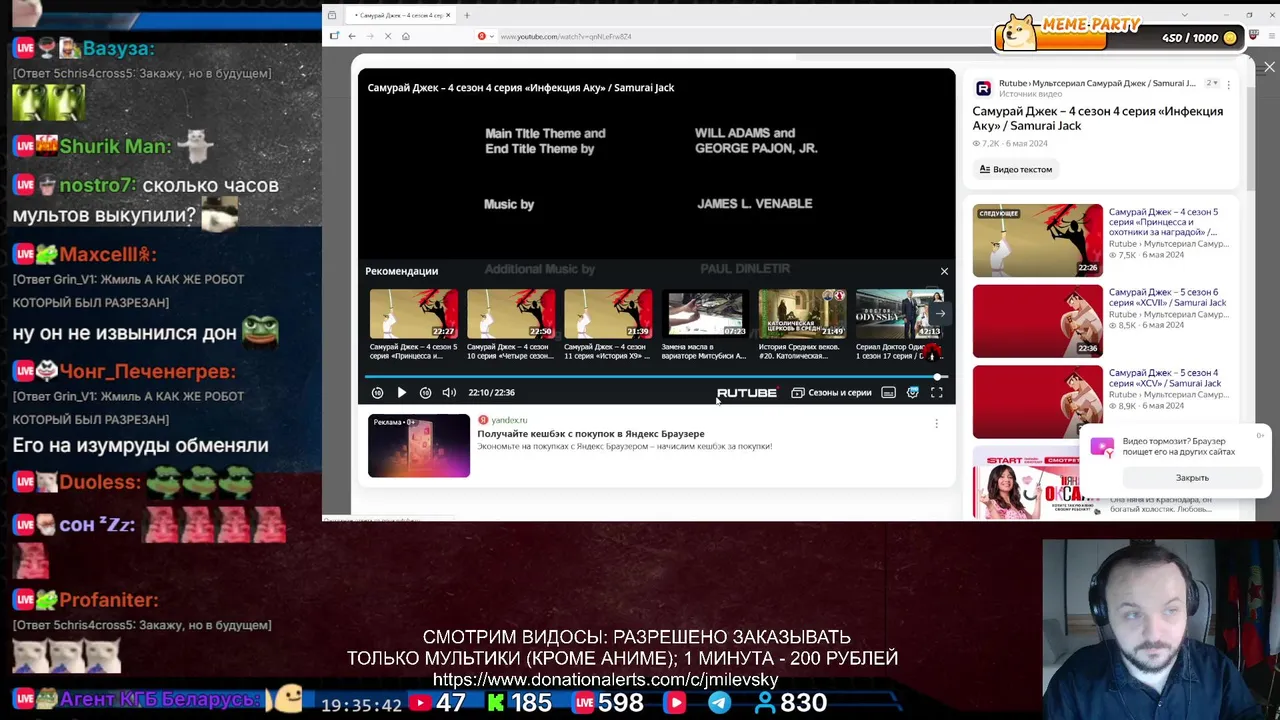
Task: Stop loading the page
Action: 388,36
